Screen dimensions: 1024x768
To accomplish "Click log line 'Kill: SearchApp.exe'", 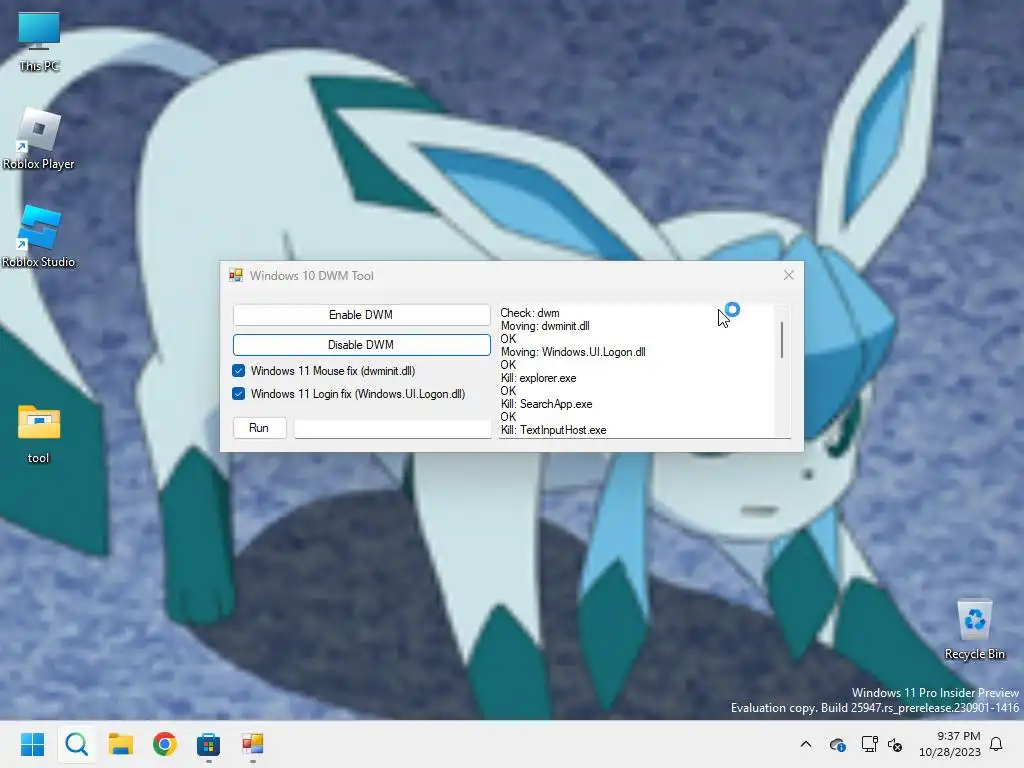I will click(547, 404).
